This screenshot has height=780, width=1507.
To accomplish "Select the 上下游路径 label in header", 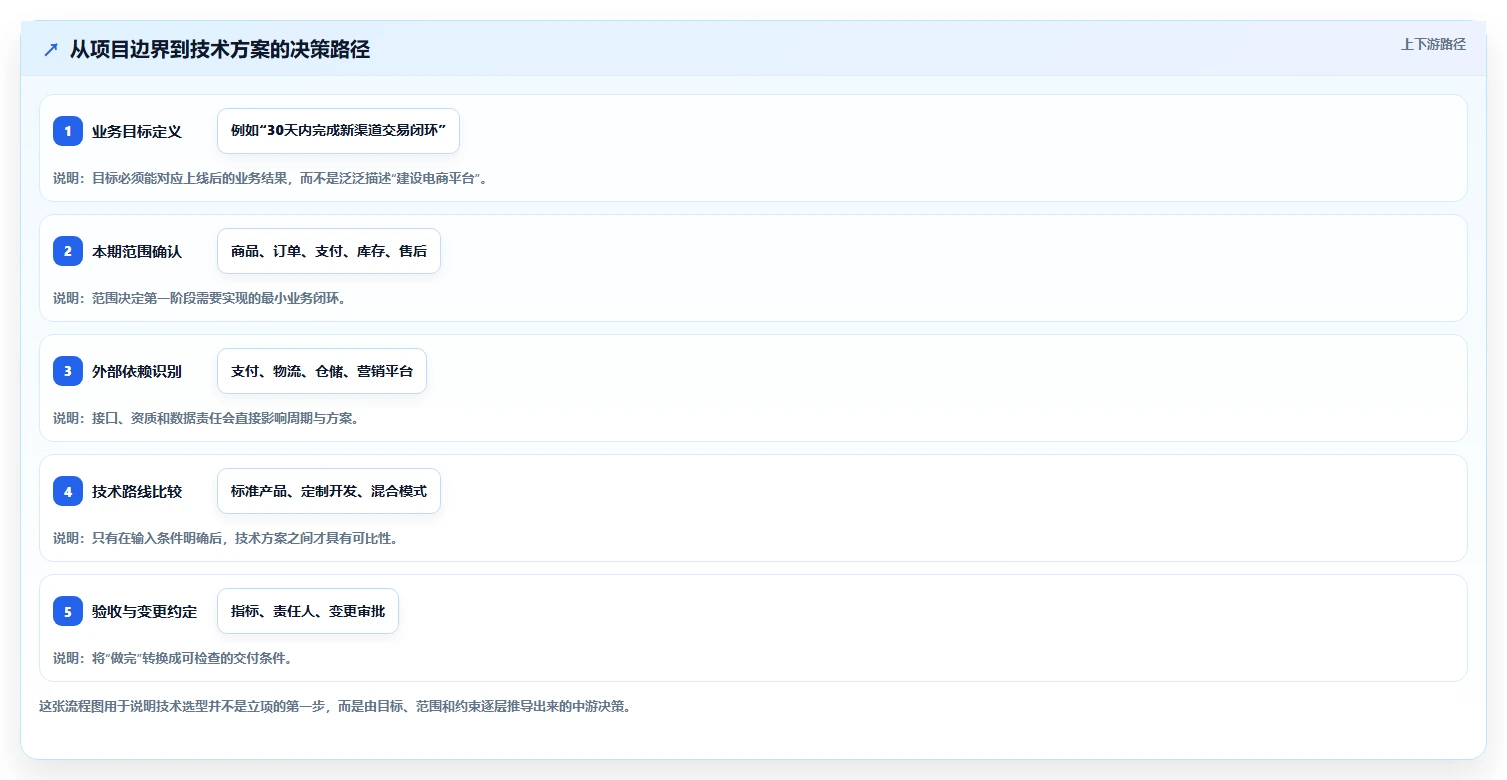I will coord(1433,44).
